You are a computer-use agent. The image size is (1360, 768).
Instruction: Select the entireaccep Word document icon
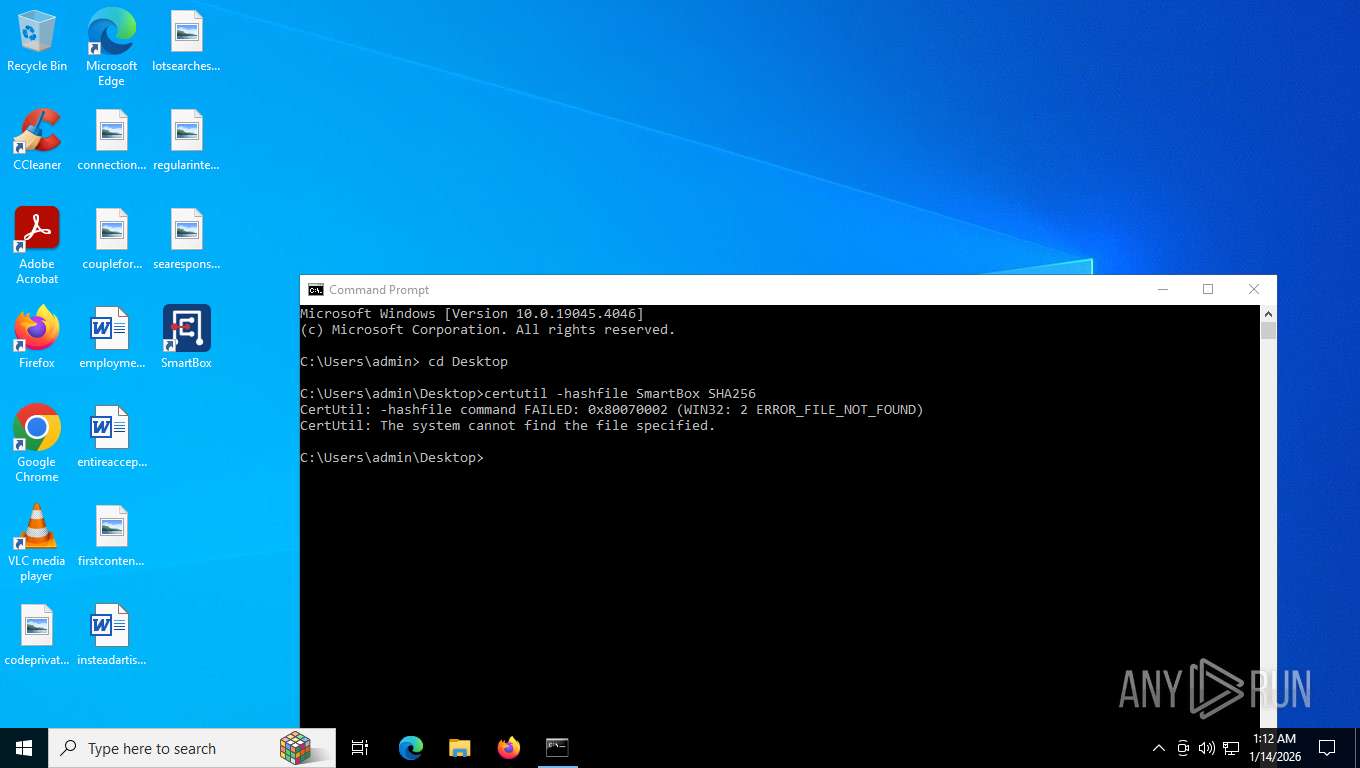click(x=111, y=437)
